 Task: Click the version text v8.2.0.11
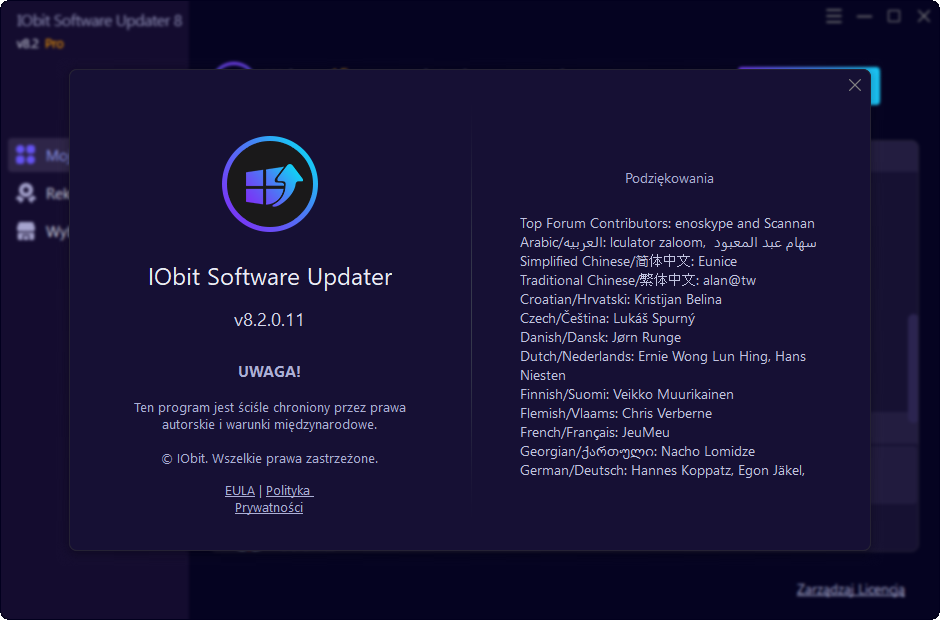(269, 320)
